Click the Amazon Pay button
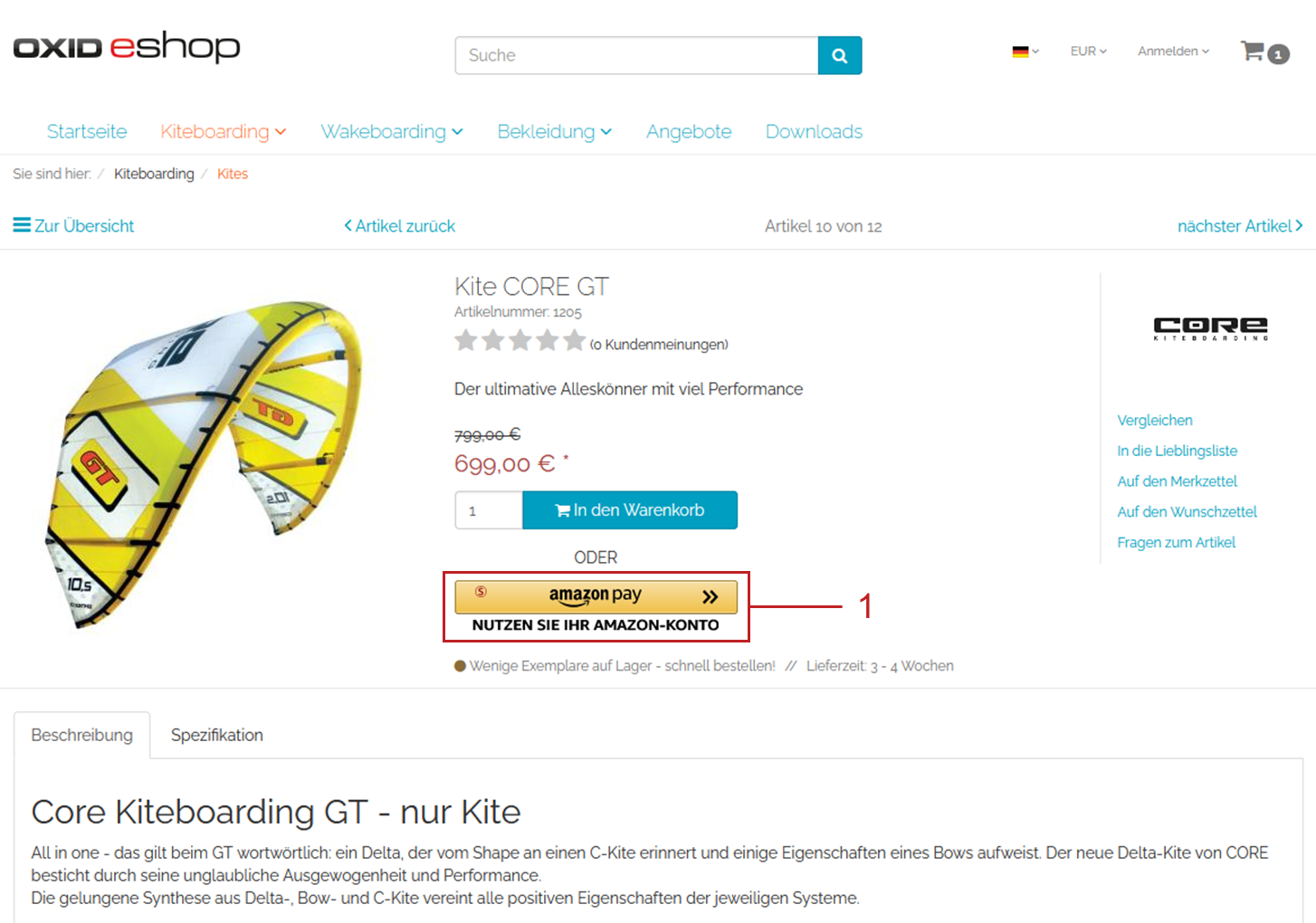Screen dimensions: 1316x923 596,596
